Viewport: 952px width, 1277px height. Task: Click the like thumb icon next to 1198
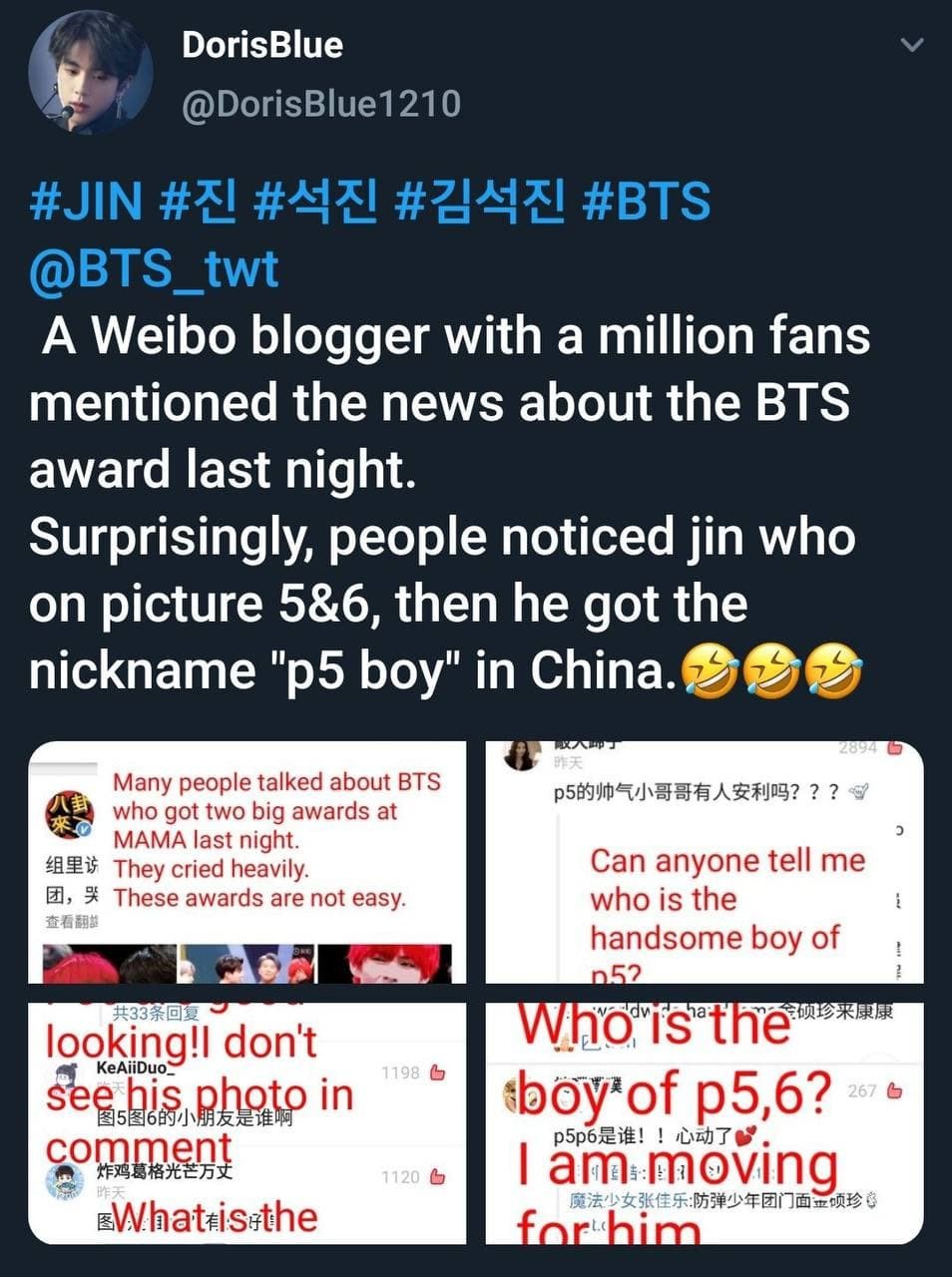437,1072
